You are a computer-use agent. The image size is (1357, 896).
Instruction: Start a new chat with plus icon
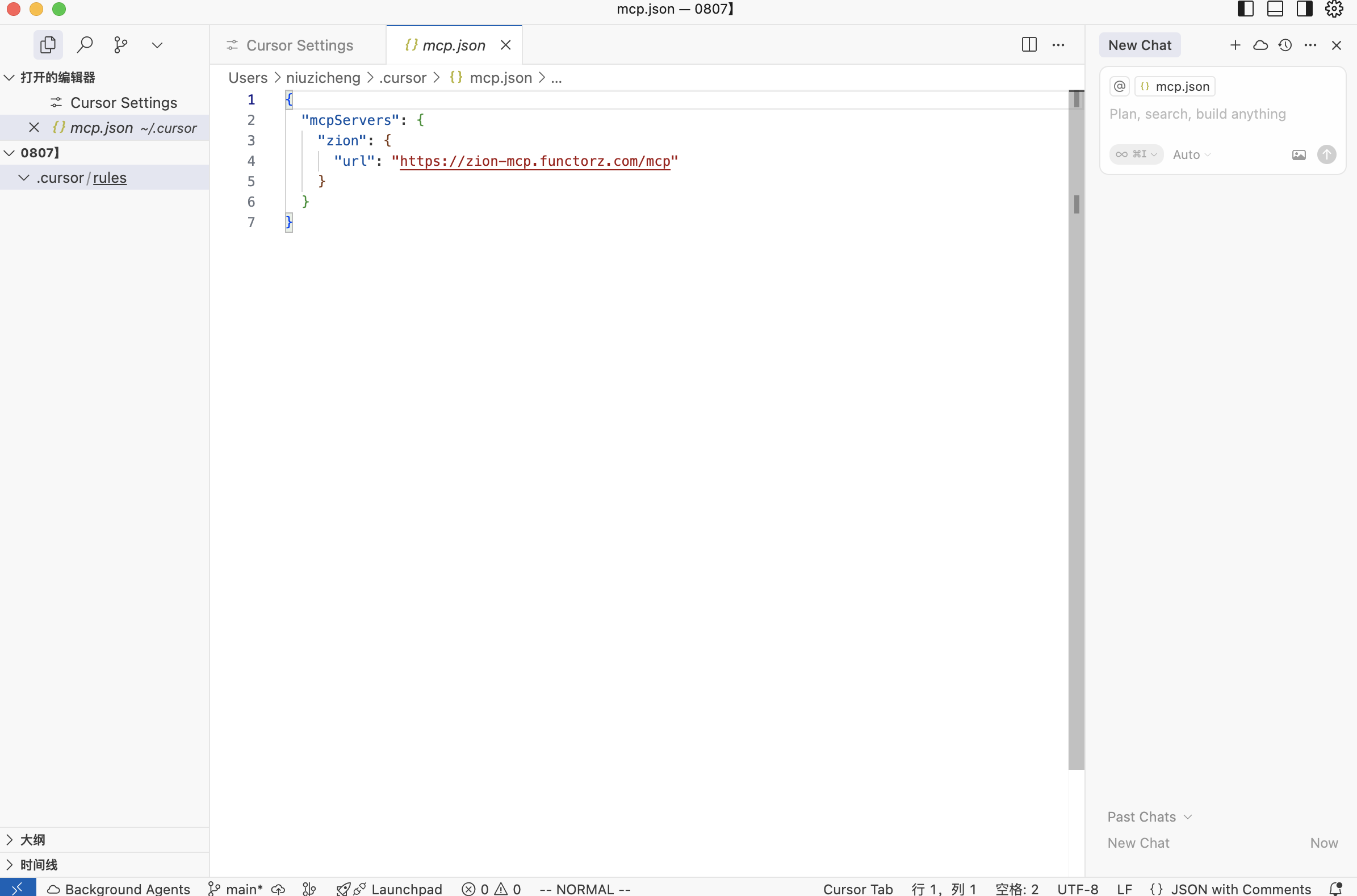click(x=1235, y=44)
